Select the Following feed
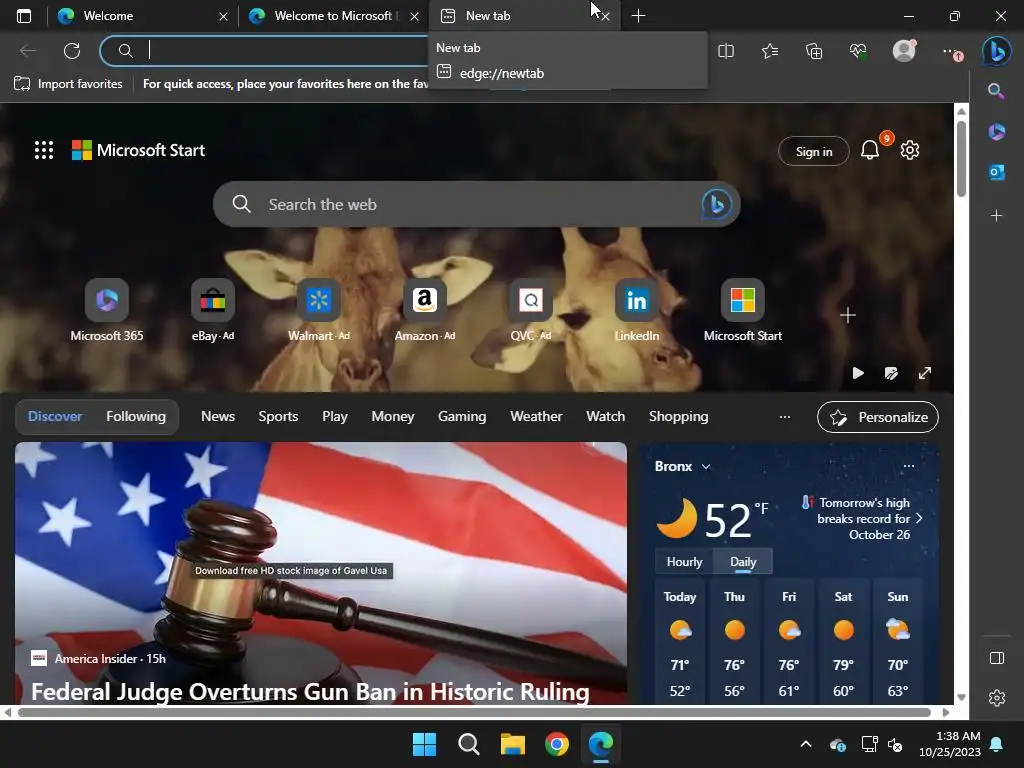1024x768 pixels. pos(136,417)
